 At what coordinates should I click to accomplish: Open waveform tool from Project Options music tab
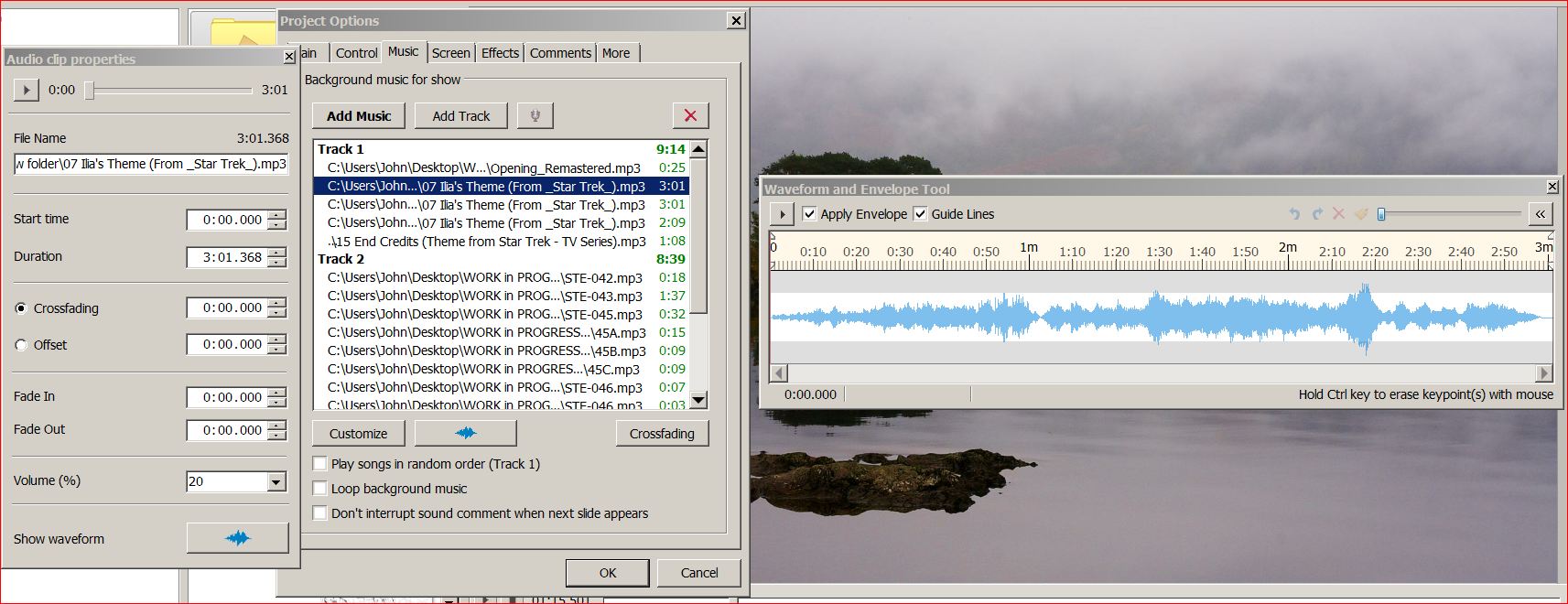coord(465,433)
